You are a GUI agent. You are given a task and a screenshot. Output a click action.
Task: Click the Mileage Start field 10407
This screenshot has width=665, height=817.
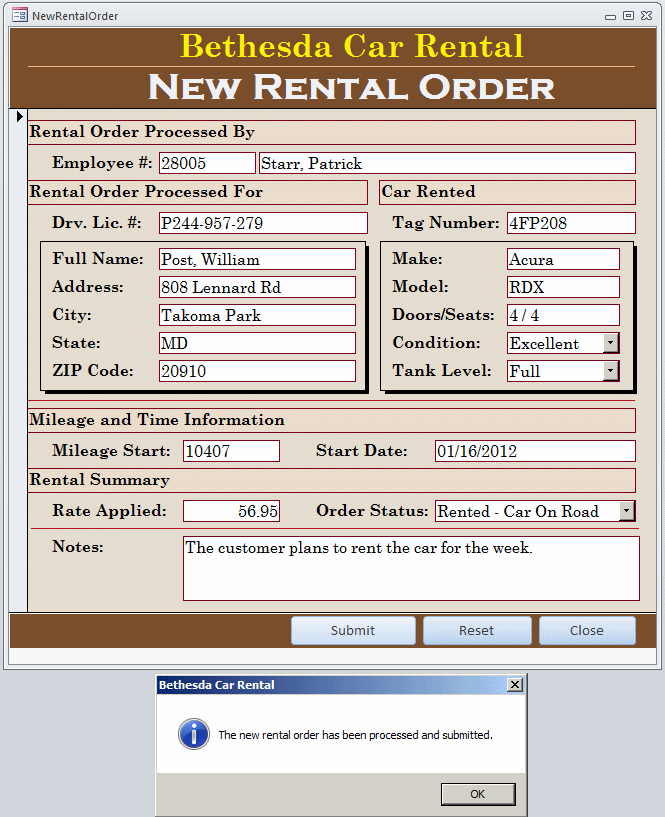(x=231, y=451)
